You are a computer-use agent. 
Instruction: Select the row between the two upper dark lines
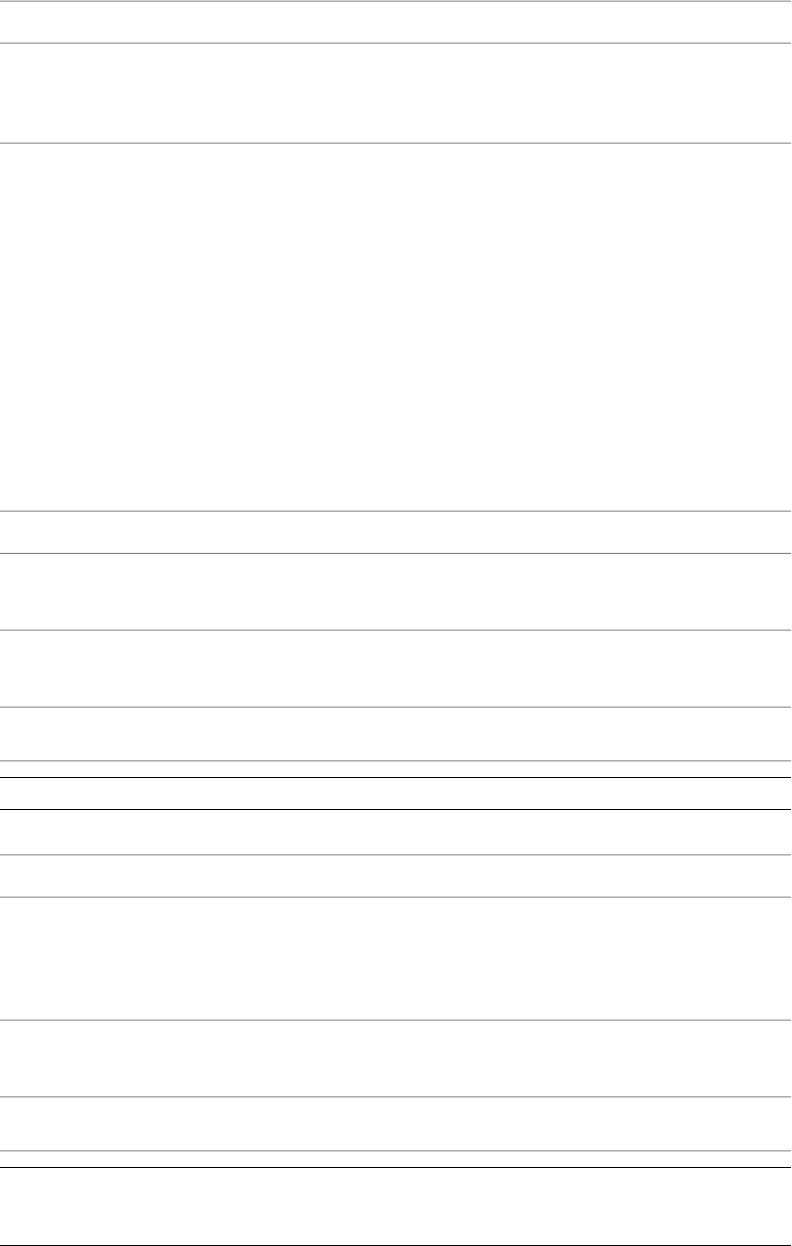(x=396, y=793)
